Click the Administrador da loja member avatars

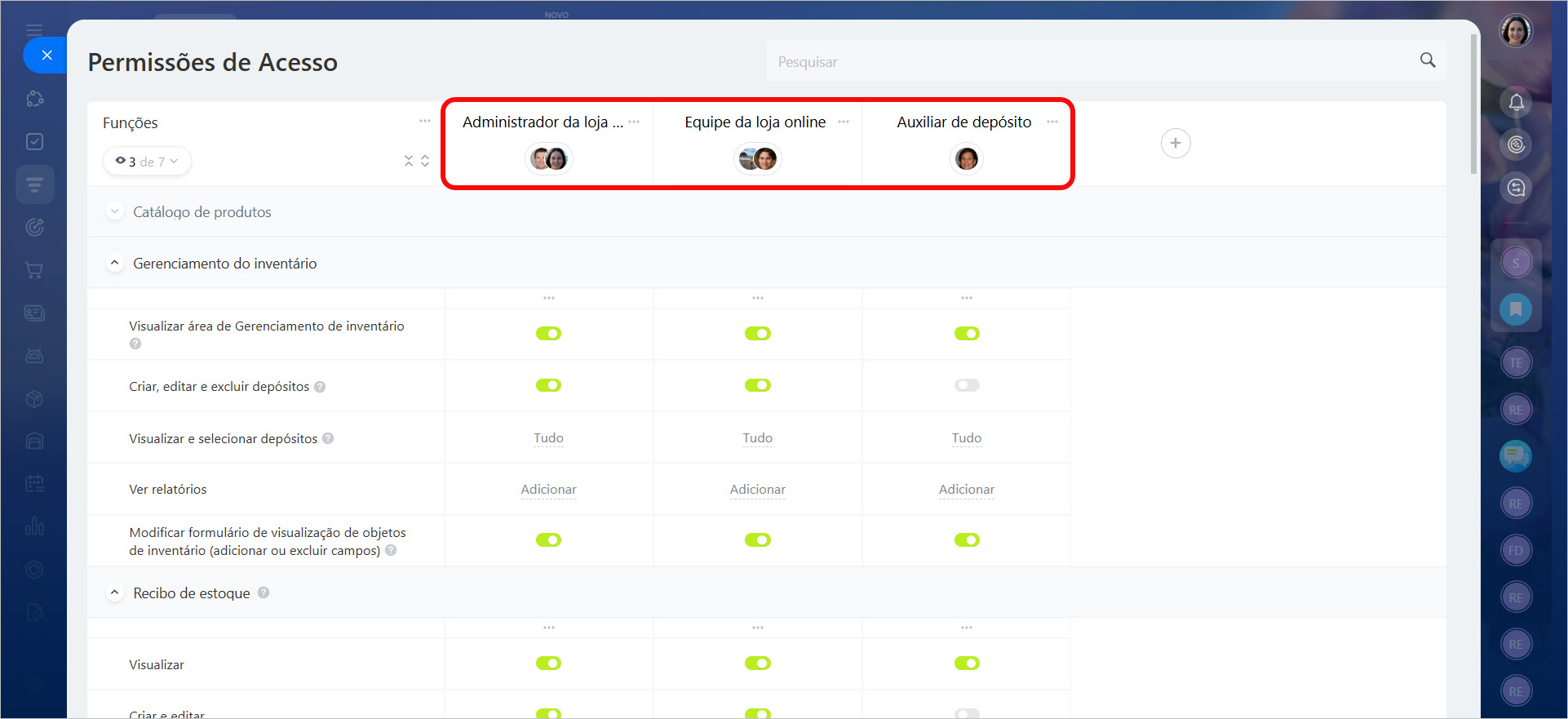click(x=548, y=158)
